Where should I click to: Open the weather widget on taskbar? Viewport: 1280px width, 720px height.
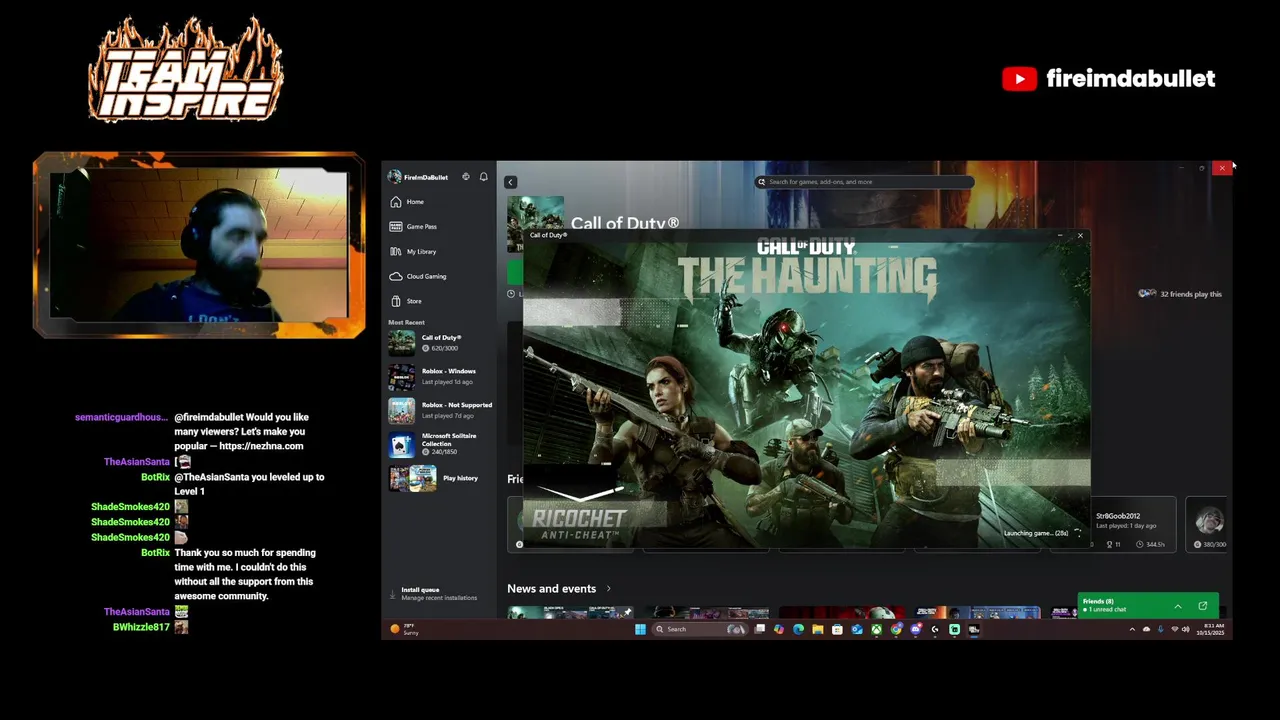tap(405, 630)
